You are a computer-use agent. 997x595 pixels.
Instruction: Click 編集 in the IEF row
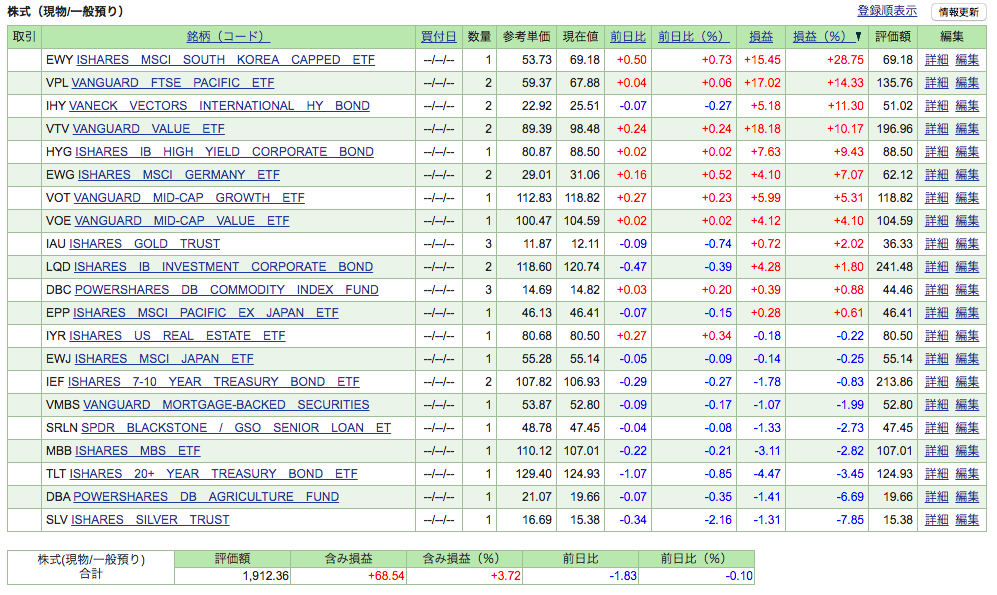967,382
